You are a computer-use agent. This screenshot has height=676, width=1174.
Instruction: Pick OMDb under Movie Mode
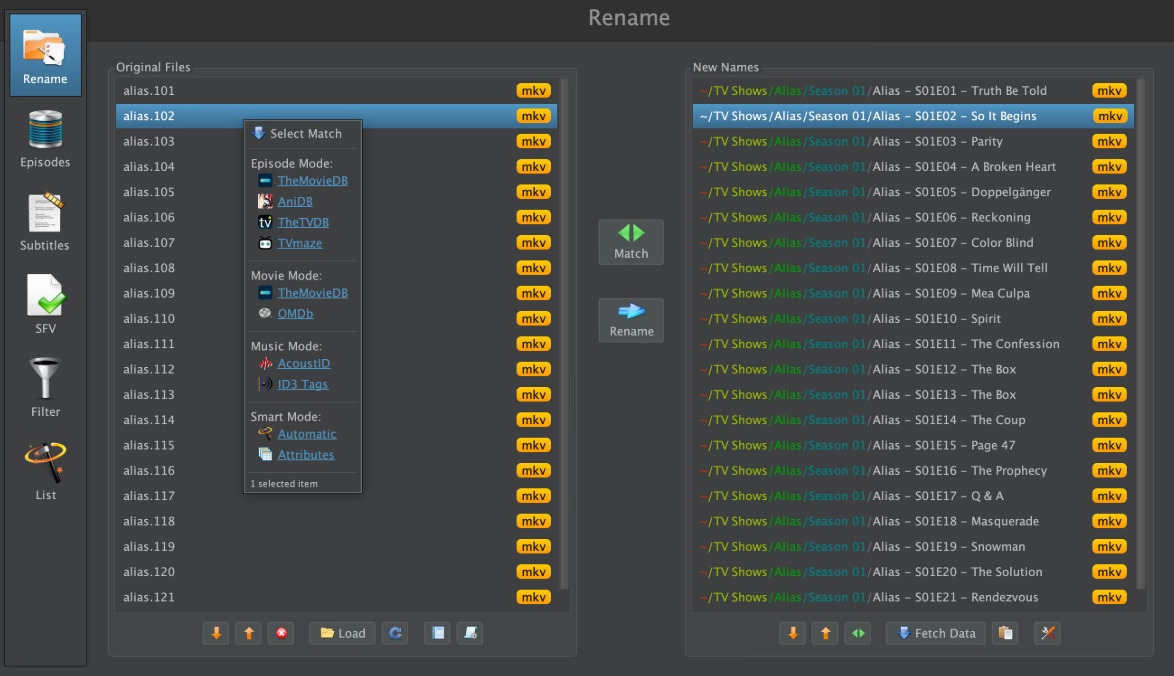point(295,314)
